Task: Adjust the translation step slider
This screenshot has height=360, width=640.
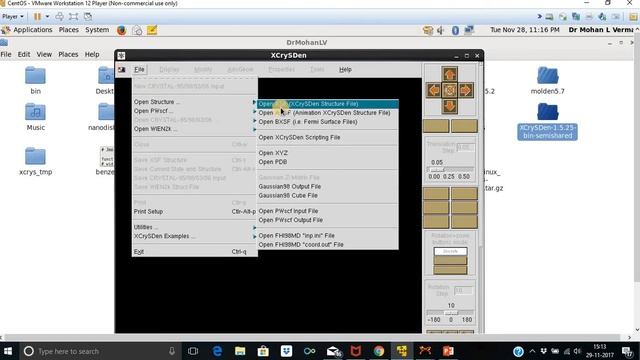Action: coord(450,169)
